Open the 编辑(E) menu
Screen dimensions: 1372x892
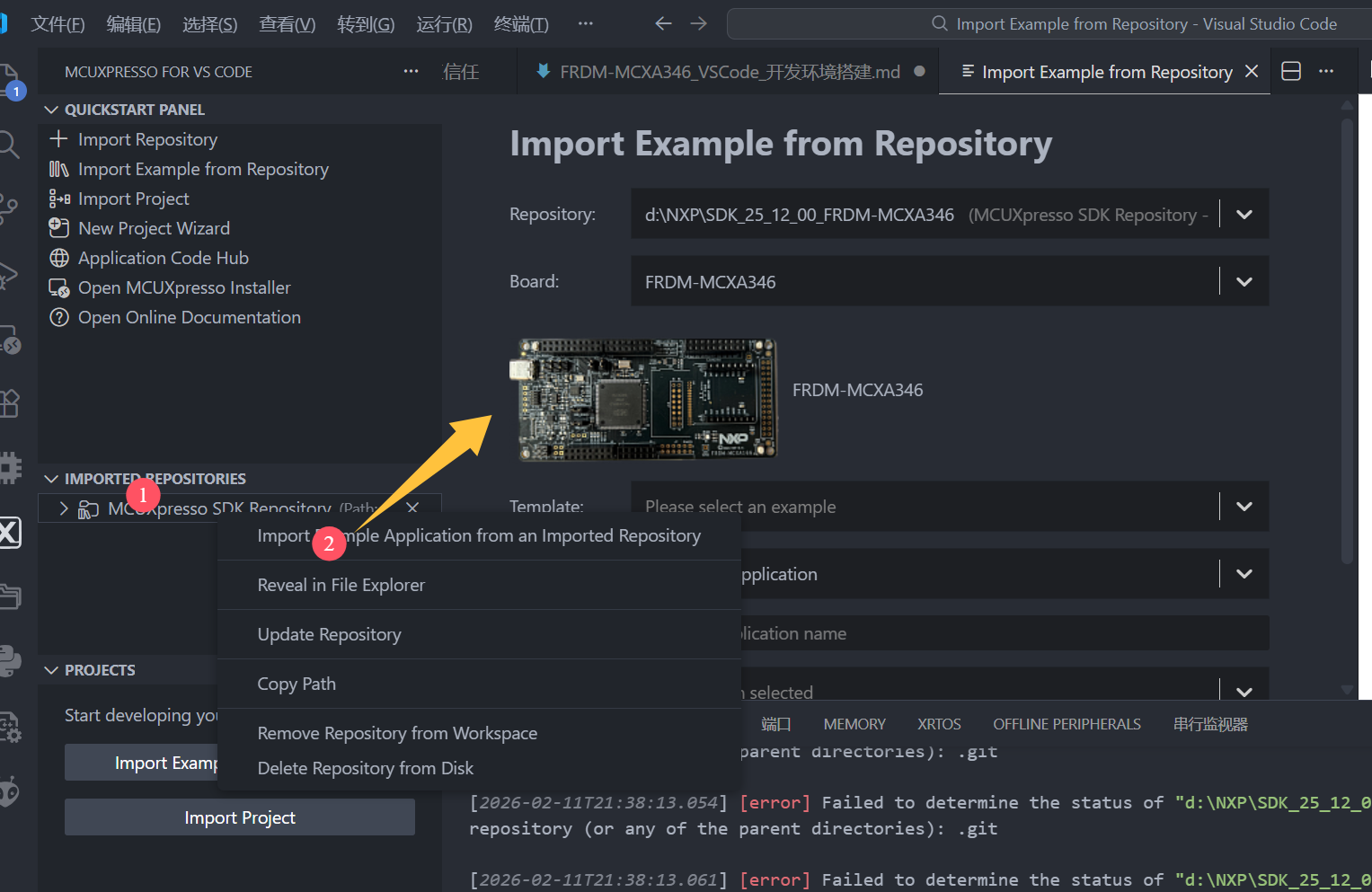(133, 24)
